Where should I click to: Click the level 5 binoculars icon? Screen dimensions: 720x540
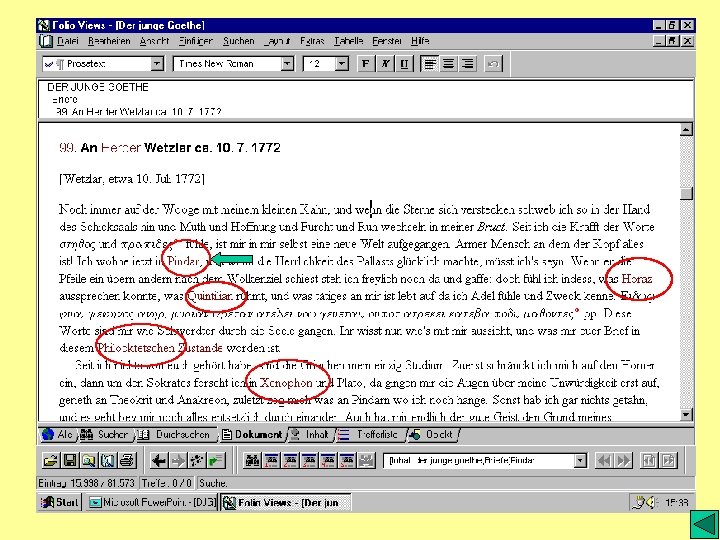point(347,460)
